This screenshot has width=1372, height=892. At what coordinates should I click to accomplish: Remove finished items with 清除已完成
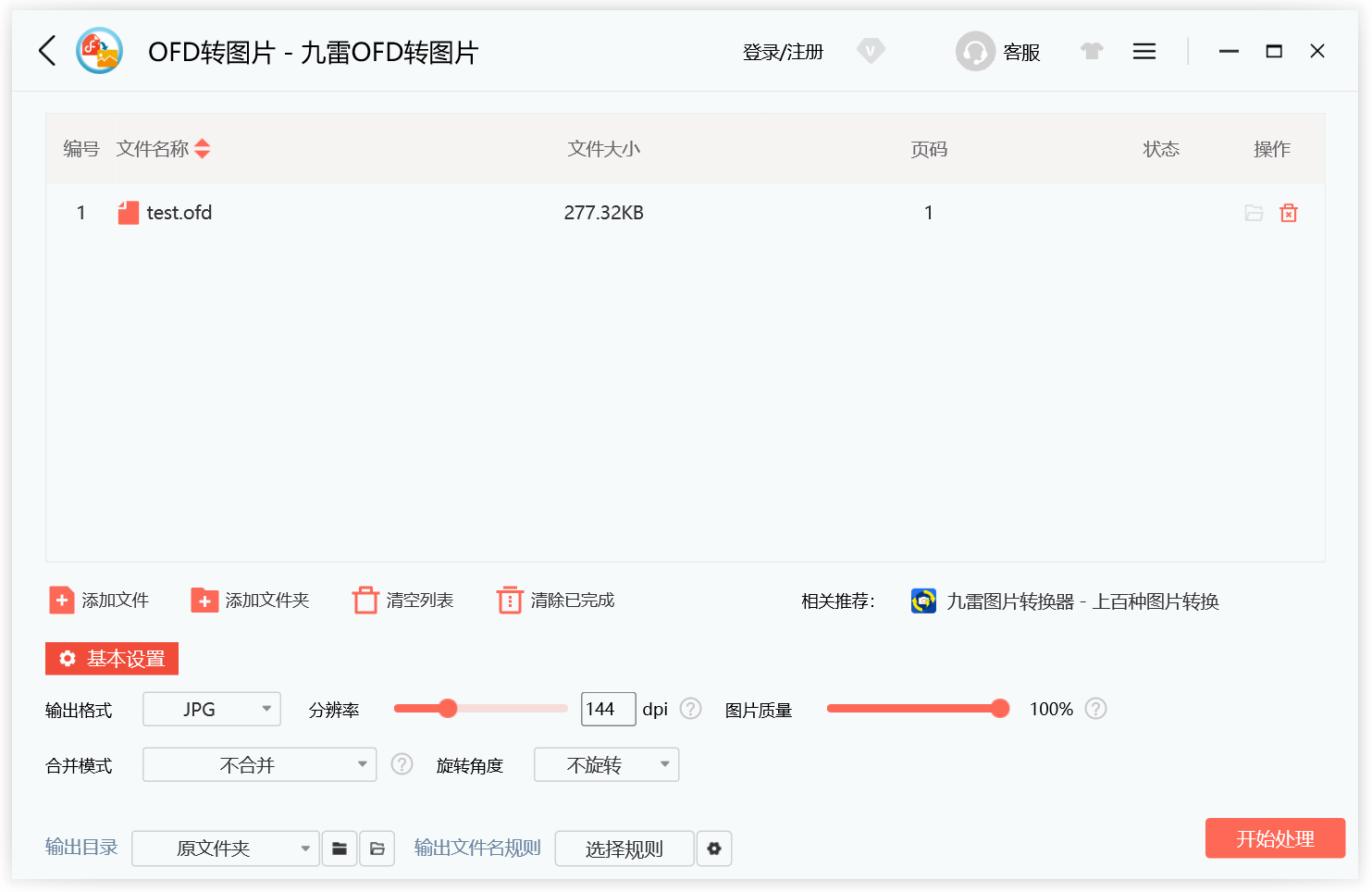point(555,601)
